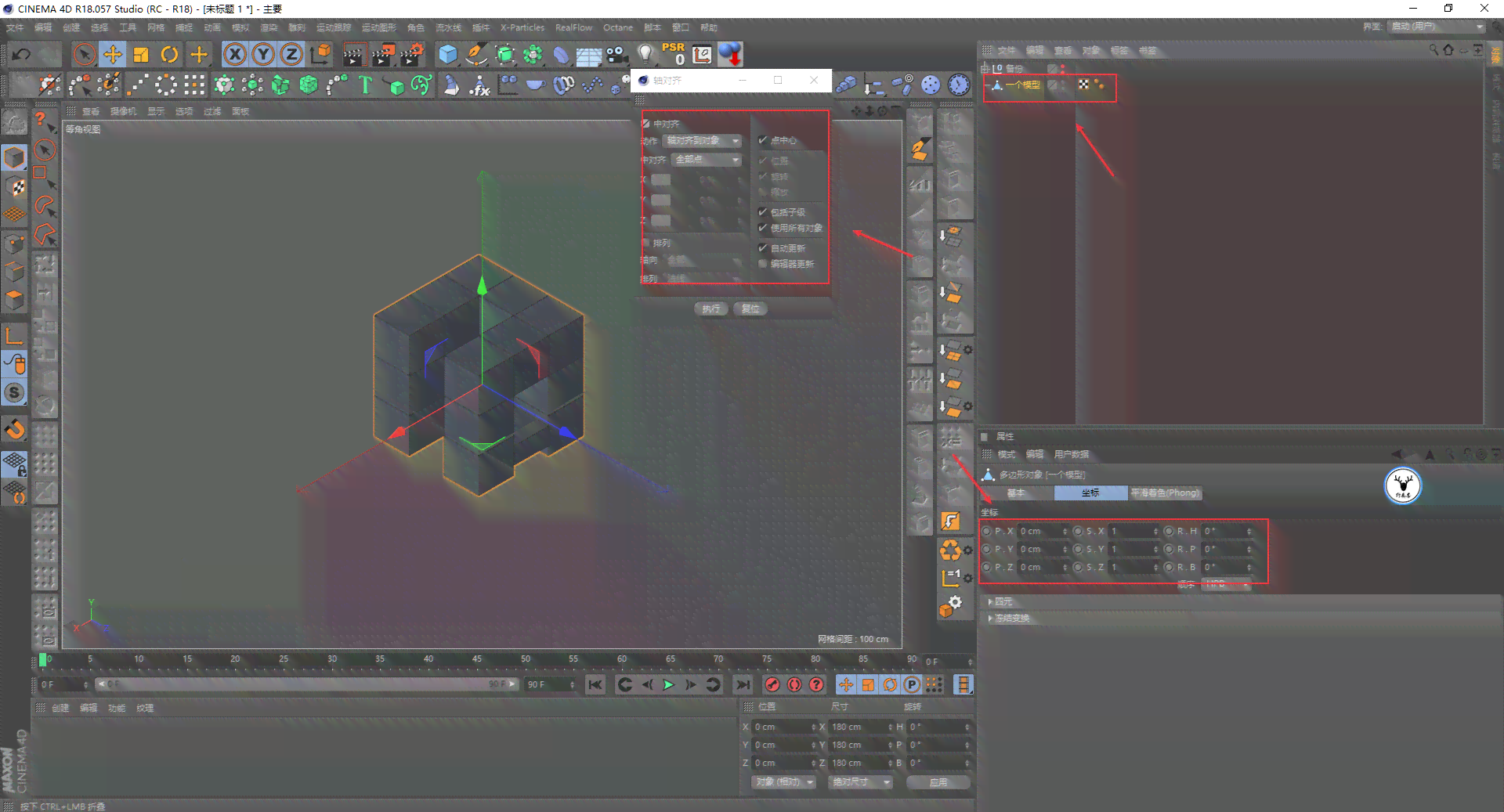Open 绝对尺寸 dropdown in coordinates bar
Image resolution: width=1504 pixels, height=812 pixels.
tap(861, 782)
